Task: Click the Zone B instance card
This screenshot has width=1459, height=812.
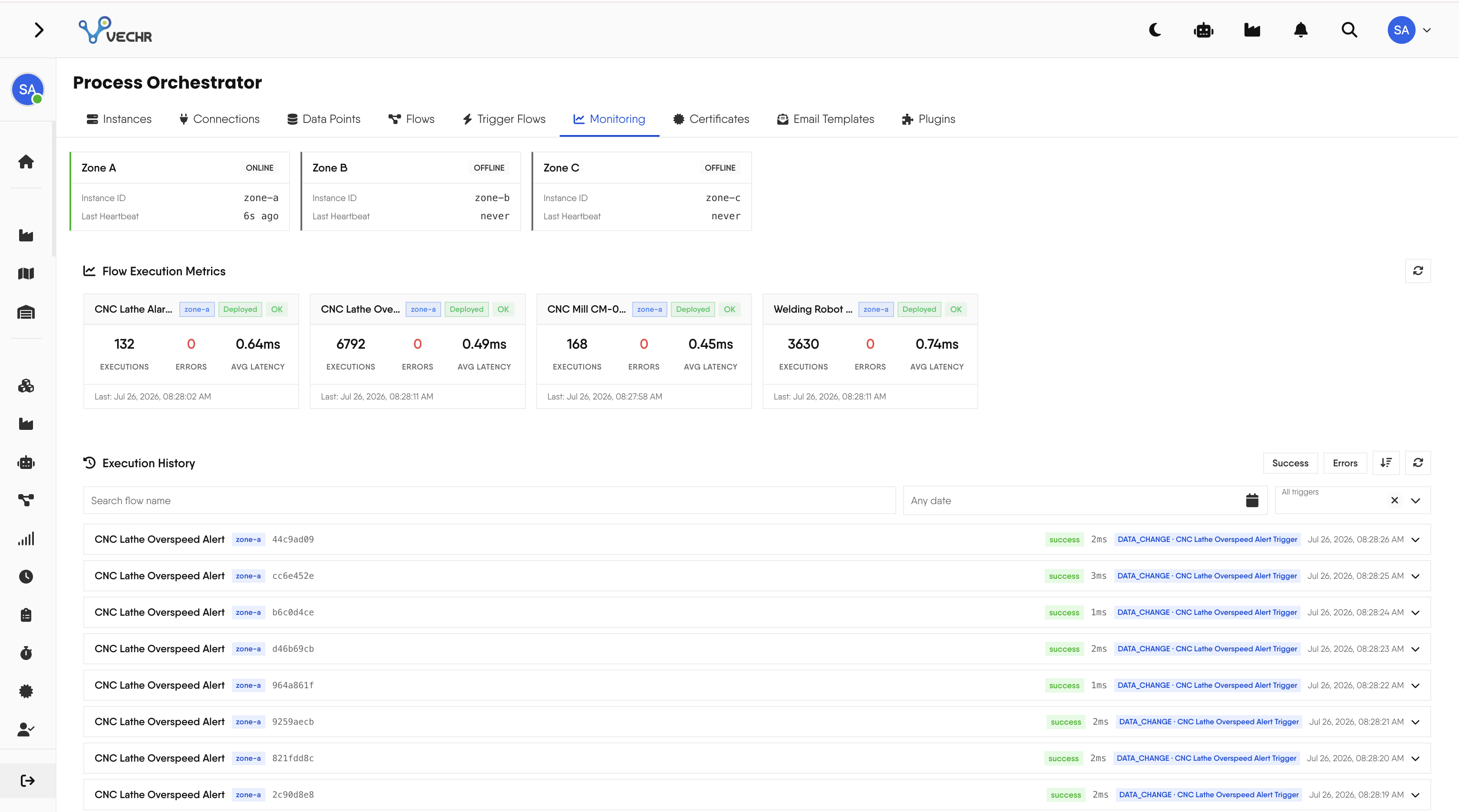Action: point(411,191)
